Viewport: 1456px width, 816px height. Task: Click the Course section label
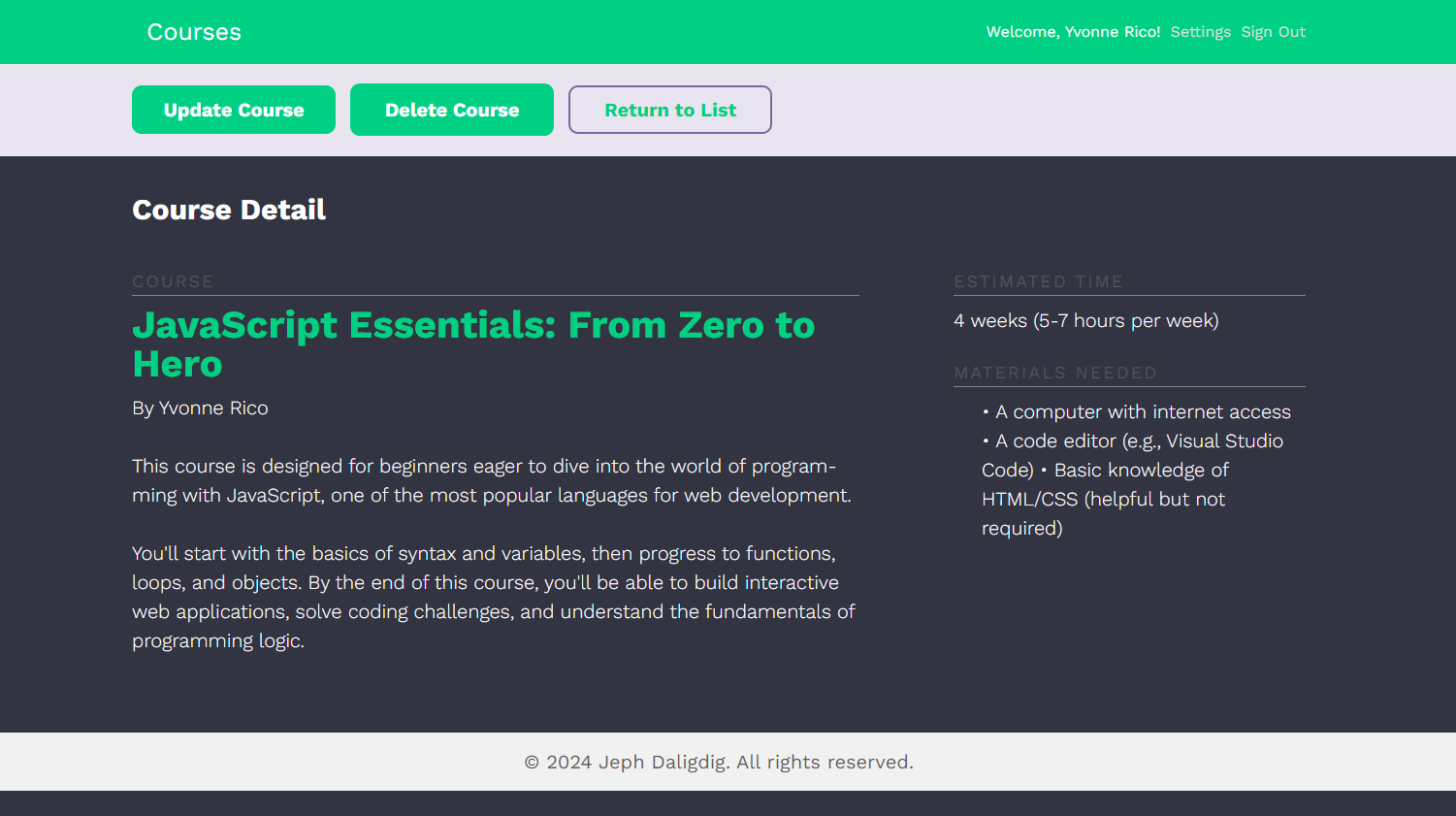pyautogui.click(x=173, y=281)
